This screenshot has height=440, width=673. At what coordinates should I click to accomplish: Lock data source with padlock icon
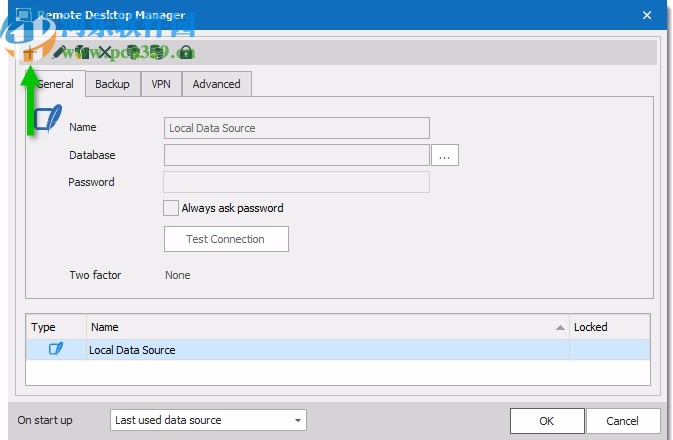point(186,52)
